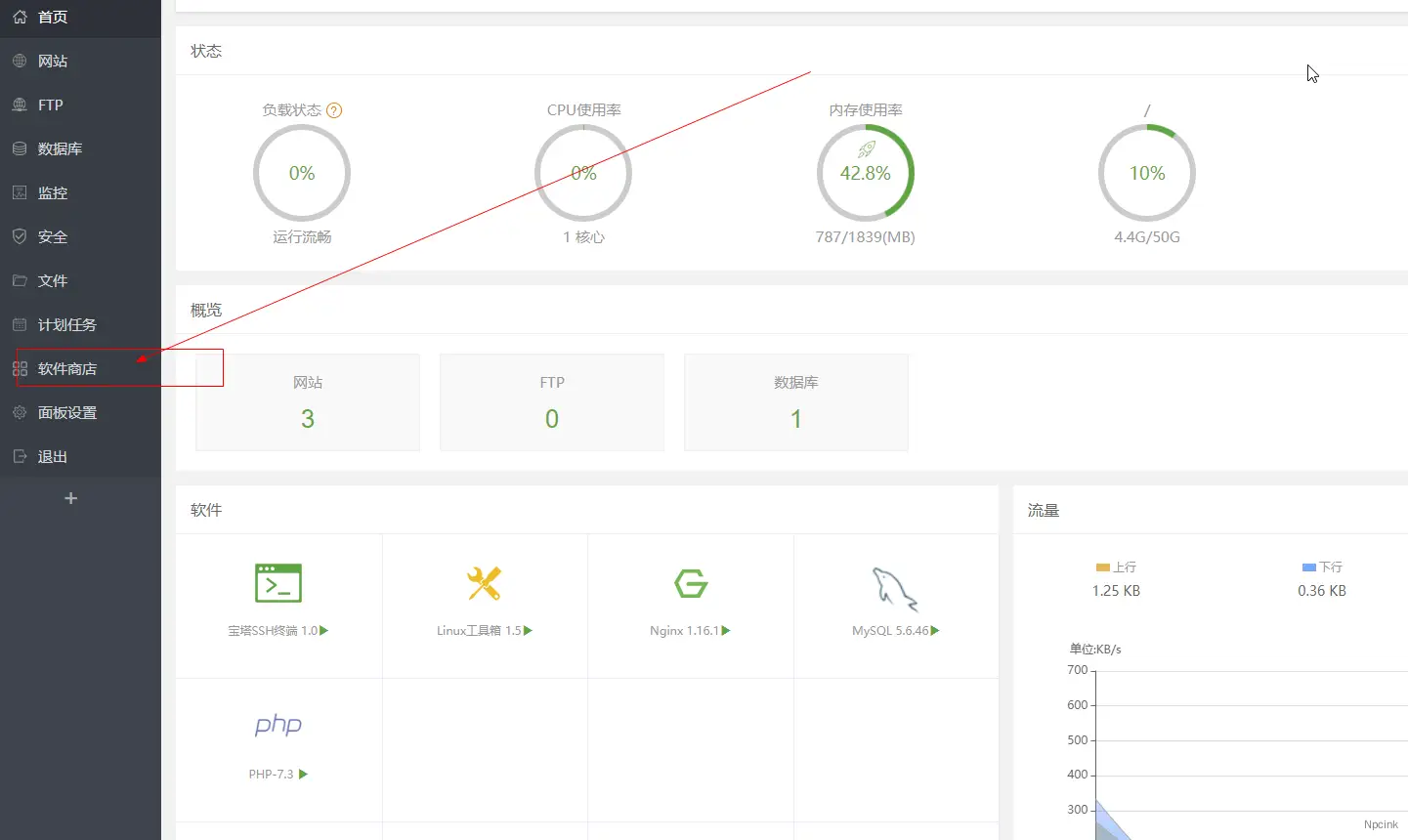The width and height of the screenshot is (1408, 840).
Task: Click the grid icon beside 软件商店
Action: coord(20,368)
